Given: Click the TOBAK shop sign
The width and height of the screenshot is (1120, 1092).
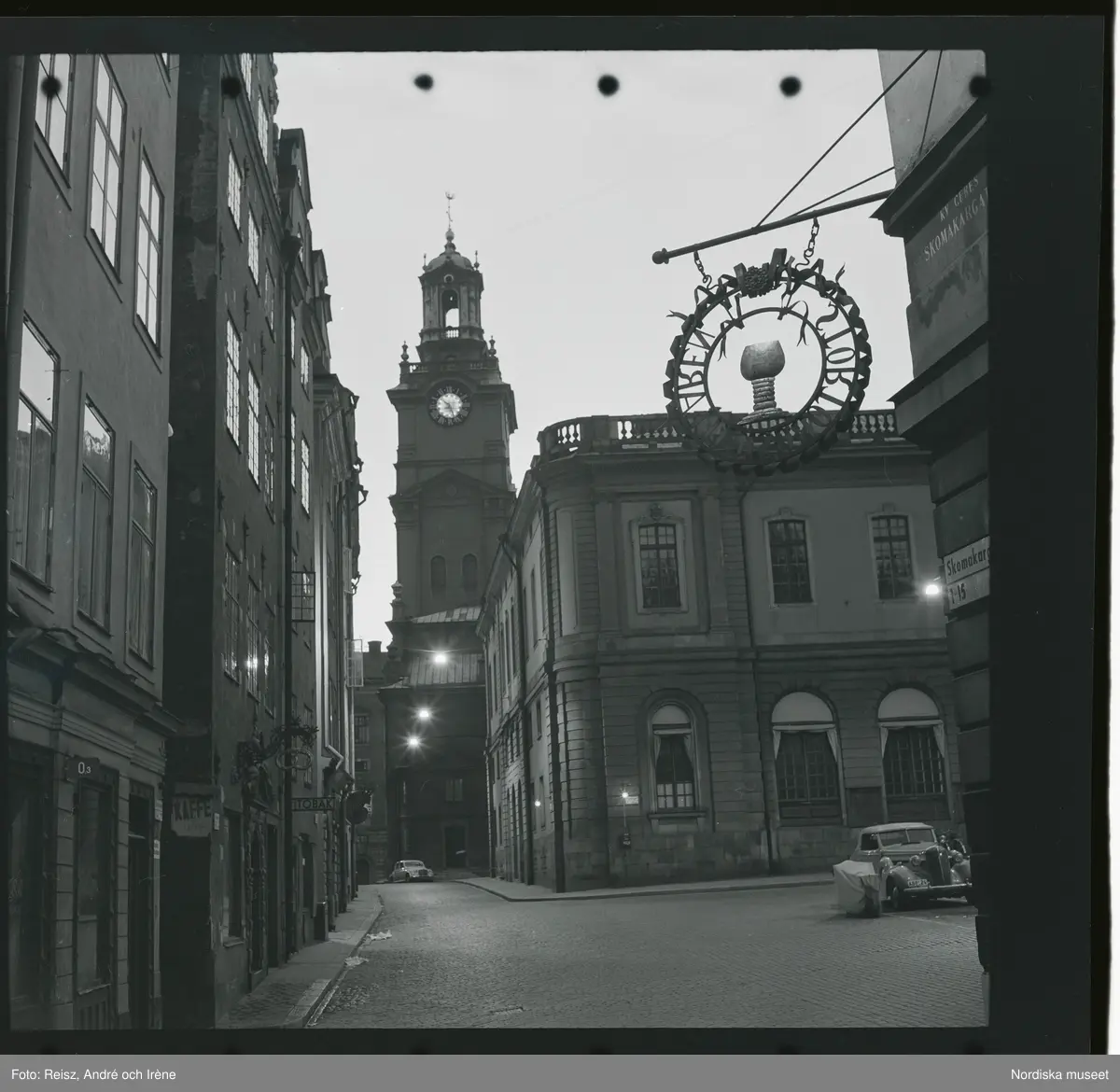Looking at the screenshot, I should [x=313, y=803].
